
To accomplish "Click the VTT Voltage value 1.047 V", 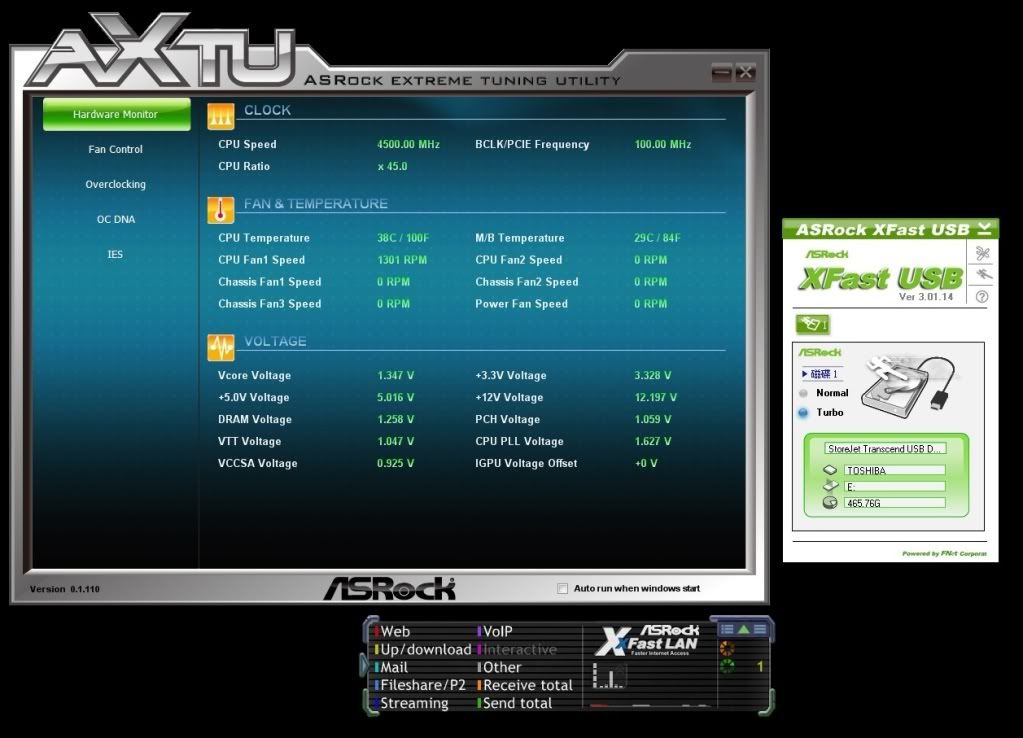I will (395, 442).
